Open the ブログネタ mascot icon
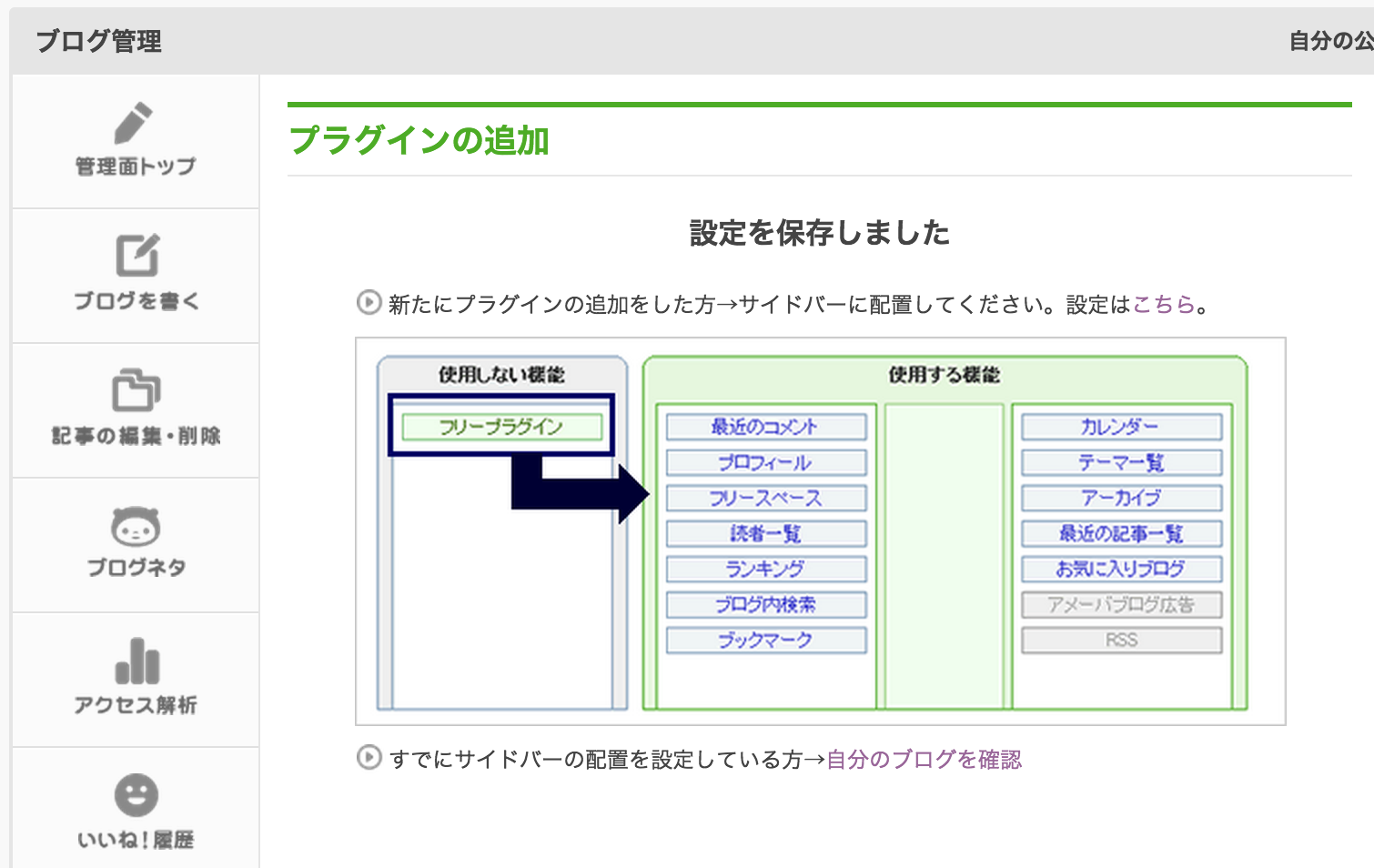 (x=136, y=526)
